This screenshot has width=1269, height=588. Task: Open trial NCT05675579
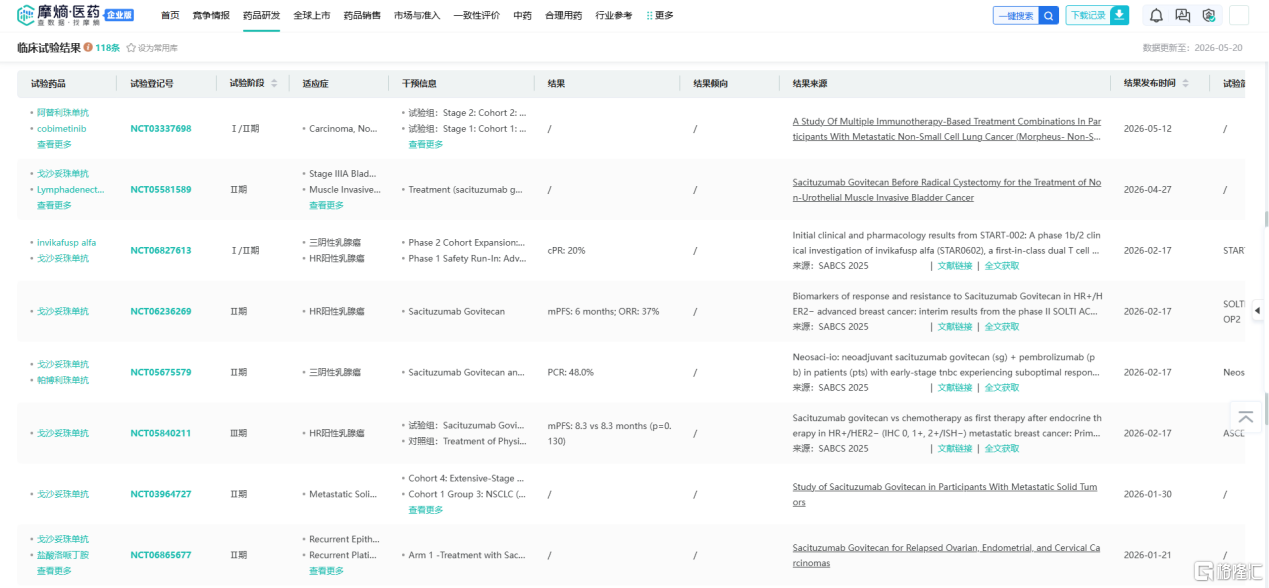[x=160, y=372]
